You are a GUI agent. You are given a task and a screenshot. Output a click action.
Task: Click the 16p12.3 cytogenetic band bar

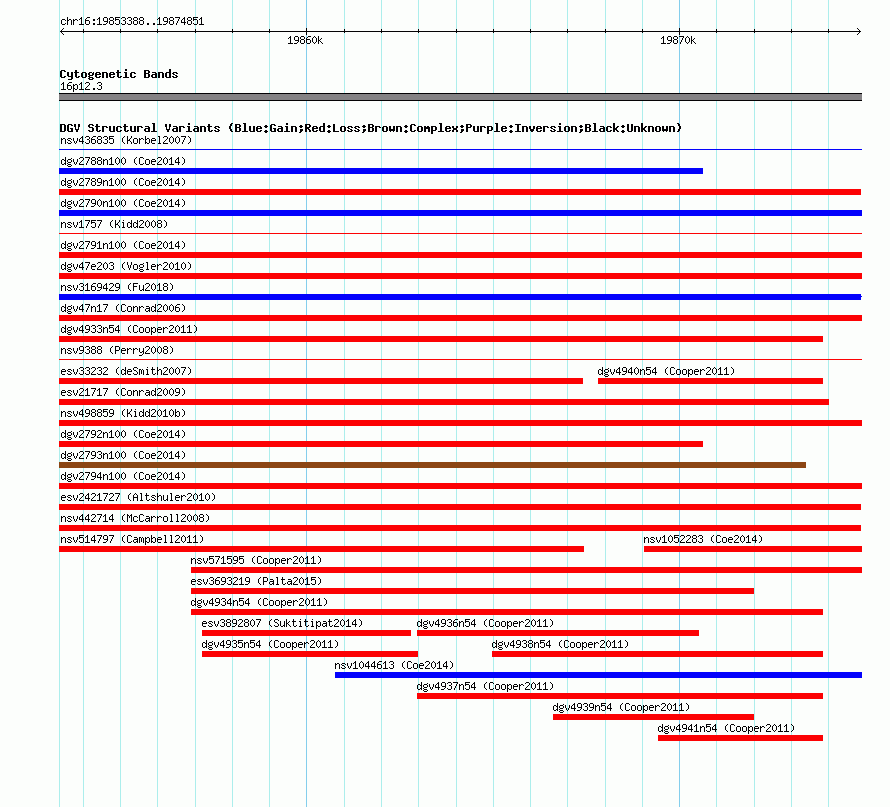click(460, 97)
